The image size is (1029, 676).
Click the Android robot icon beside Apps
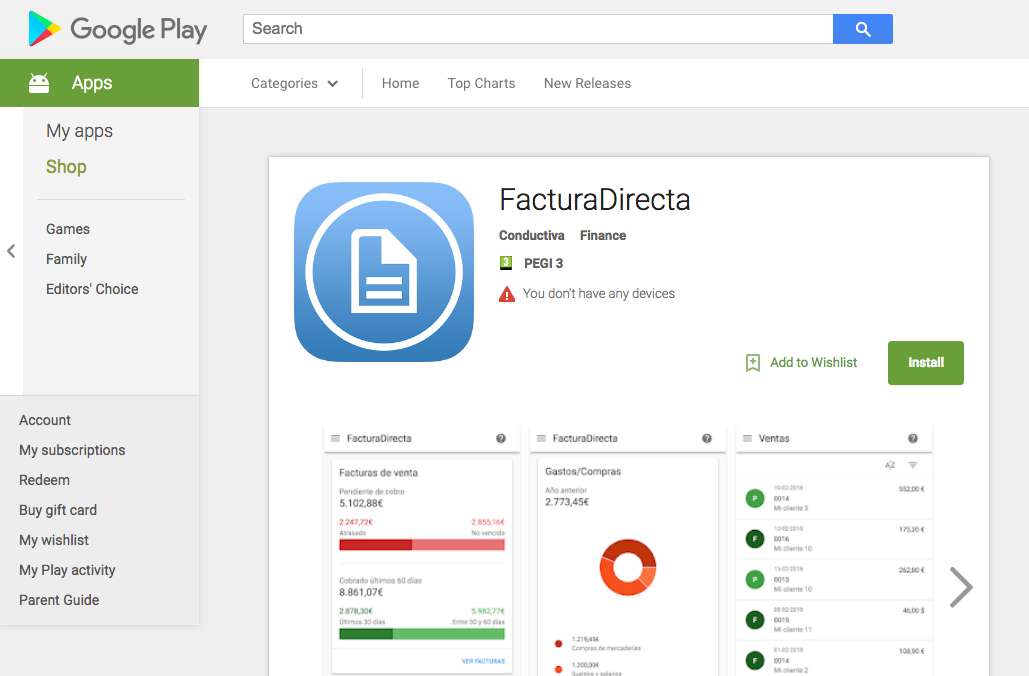point(39,83)
